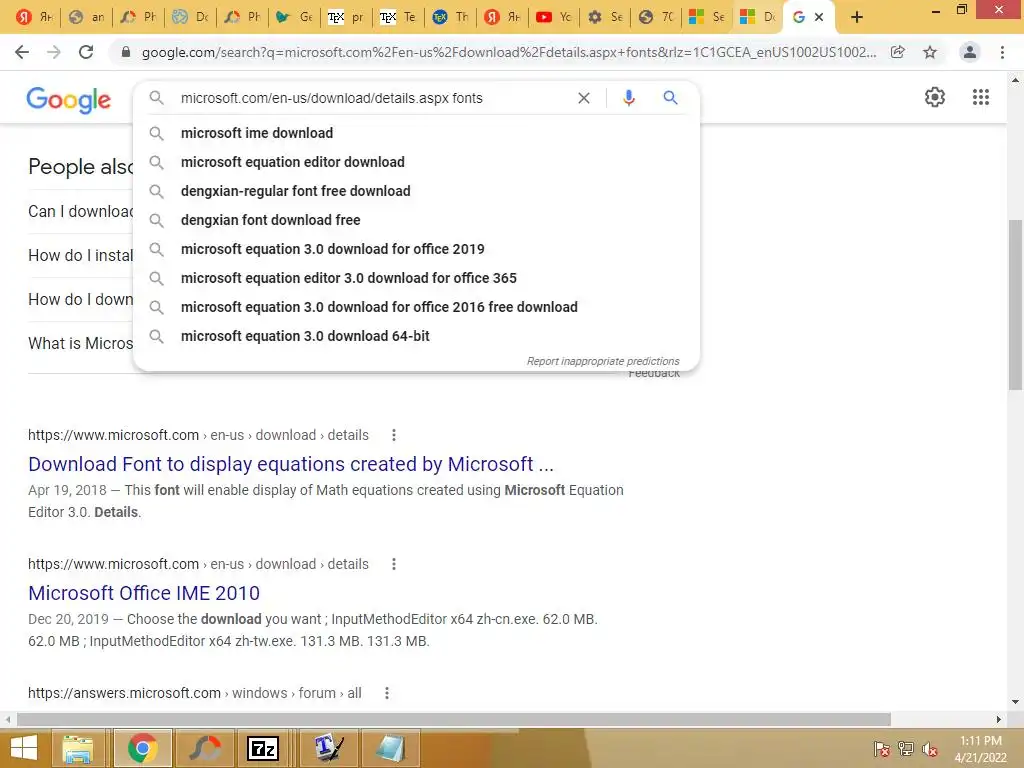
Task: Switch to the 'an' globe tab
Action: [x=86, y=17]
